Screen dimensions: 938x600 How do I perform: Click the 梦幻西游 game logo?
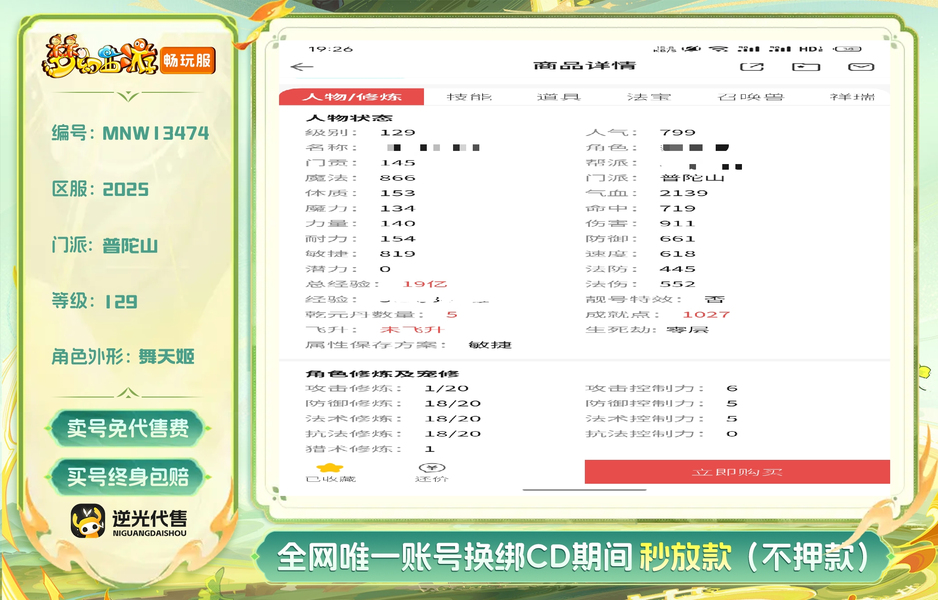99,56
